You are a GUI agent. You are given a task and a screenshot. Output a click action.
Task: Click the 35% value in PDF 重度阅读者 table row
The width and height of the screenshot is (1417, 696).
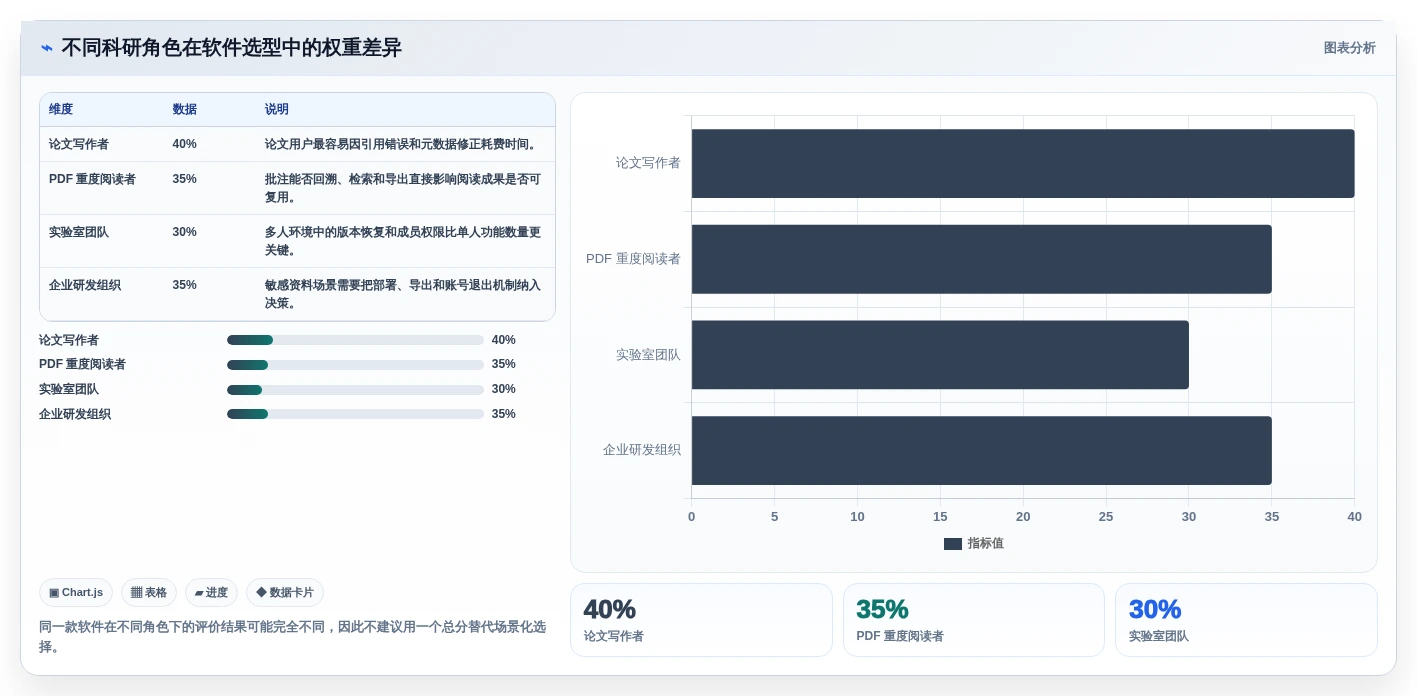pos(184,179)
